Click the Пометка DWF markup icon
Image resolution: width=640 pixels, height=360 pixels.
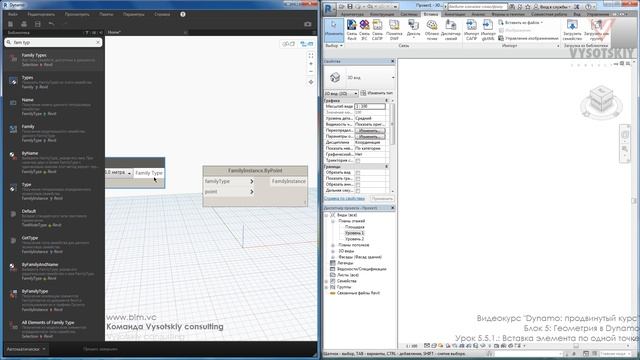pos(394,30)
